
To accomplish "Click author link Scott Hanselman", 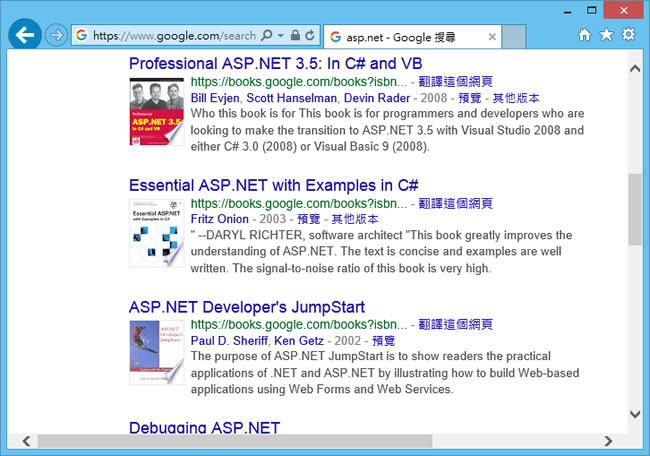I will coord(291,98).
